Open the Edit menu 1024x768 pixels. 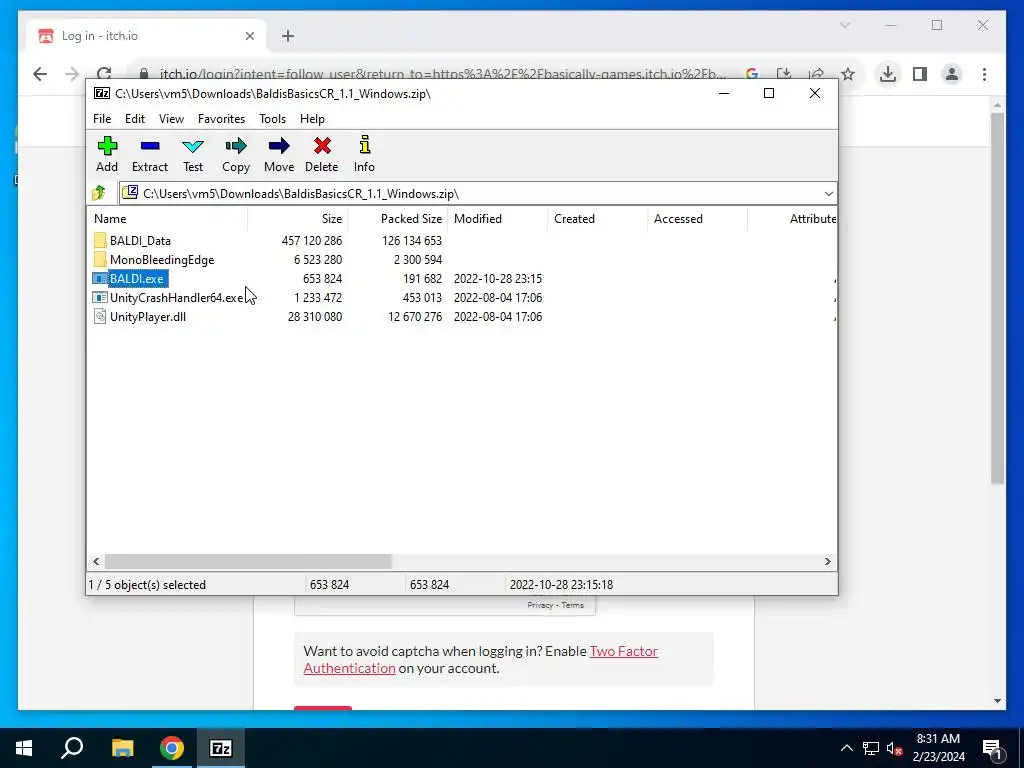pos(135,119)
